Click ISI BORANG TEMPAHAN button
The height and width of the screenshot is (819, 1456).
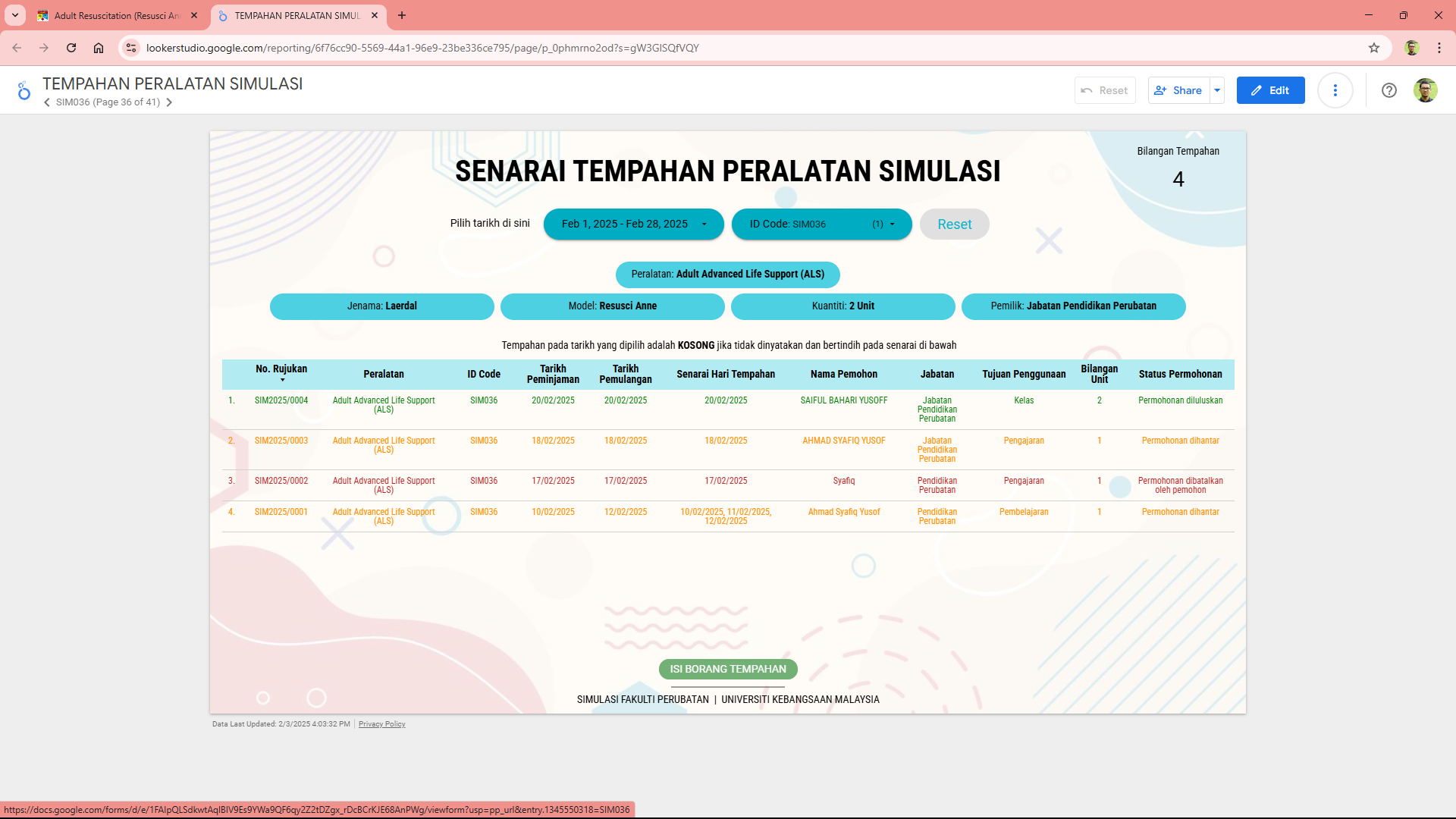click(x=727, y=669)
